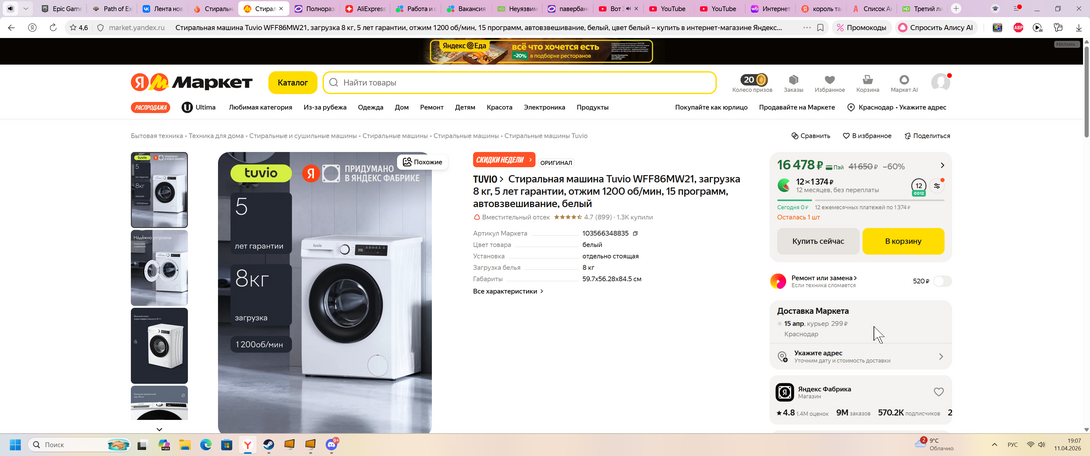
Task: Open Краснодар · Укажите адрес selector
Action: (x=897, y=108)
